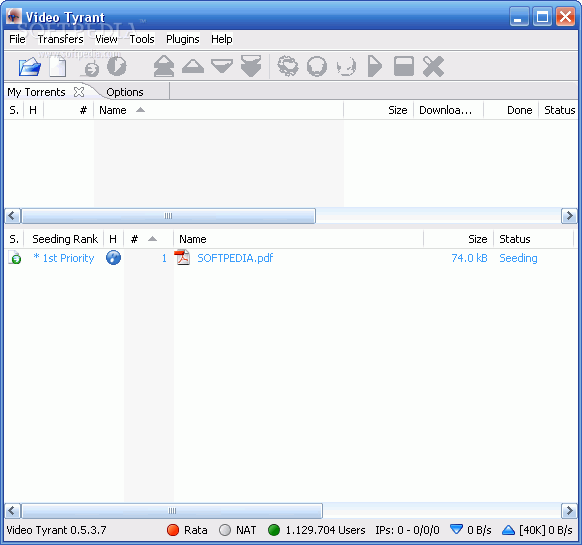Open the View menu
The height and width of the screenshot is (545, 582).
(x=106, y=39)
